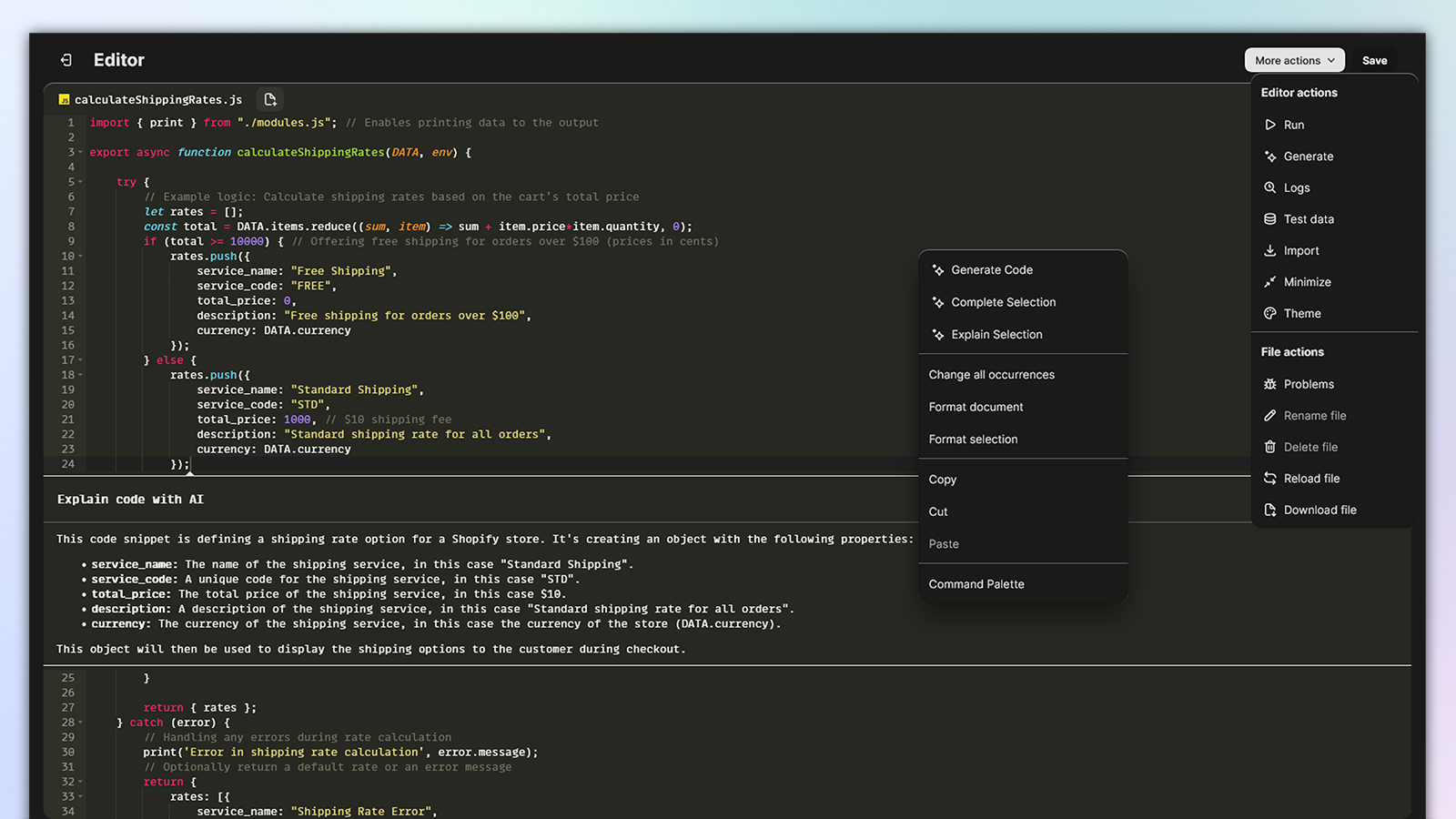1456x819 pixels.
Task: Click the Test data database icon
Action: click(1270, 219)
